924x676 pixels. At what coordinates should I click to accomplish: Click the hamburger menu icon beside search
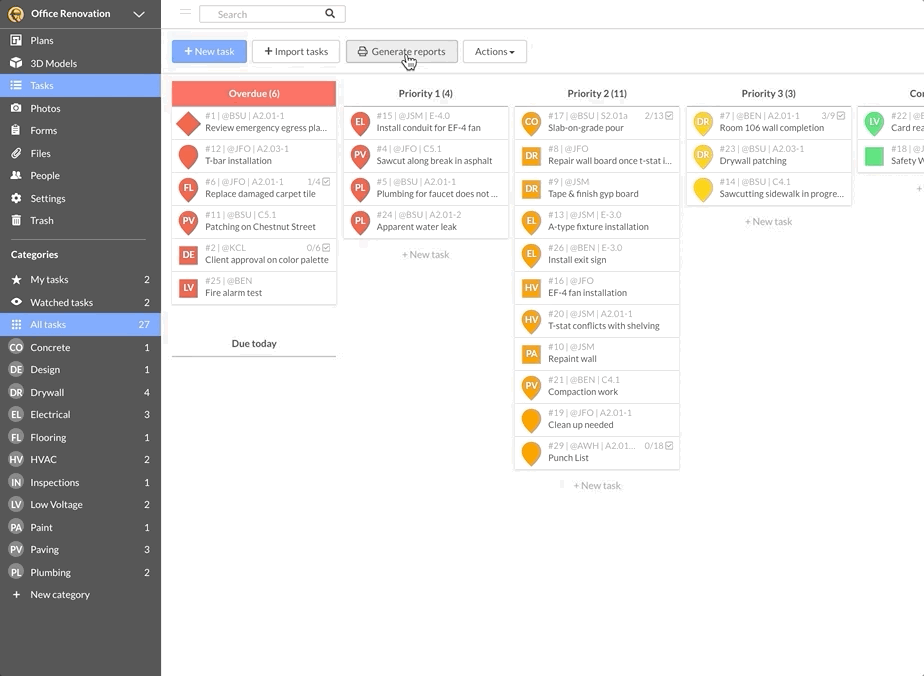click(x=185, y=13)
